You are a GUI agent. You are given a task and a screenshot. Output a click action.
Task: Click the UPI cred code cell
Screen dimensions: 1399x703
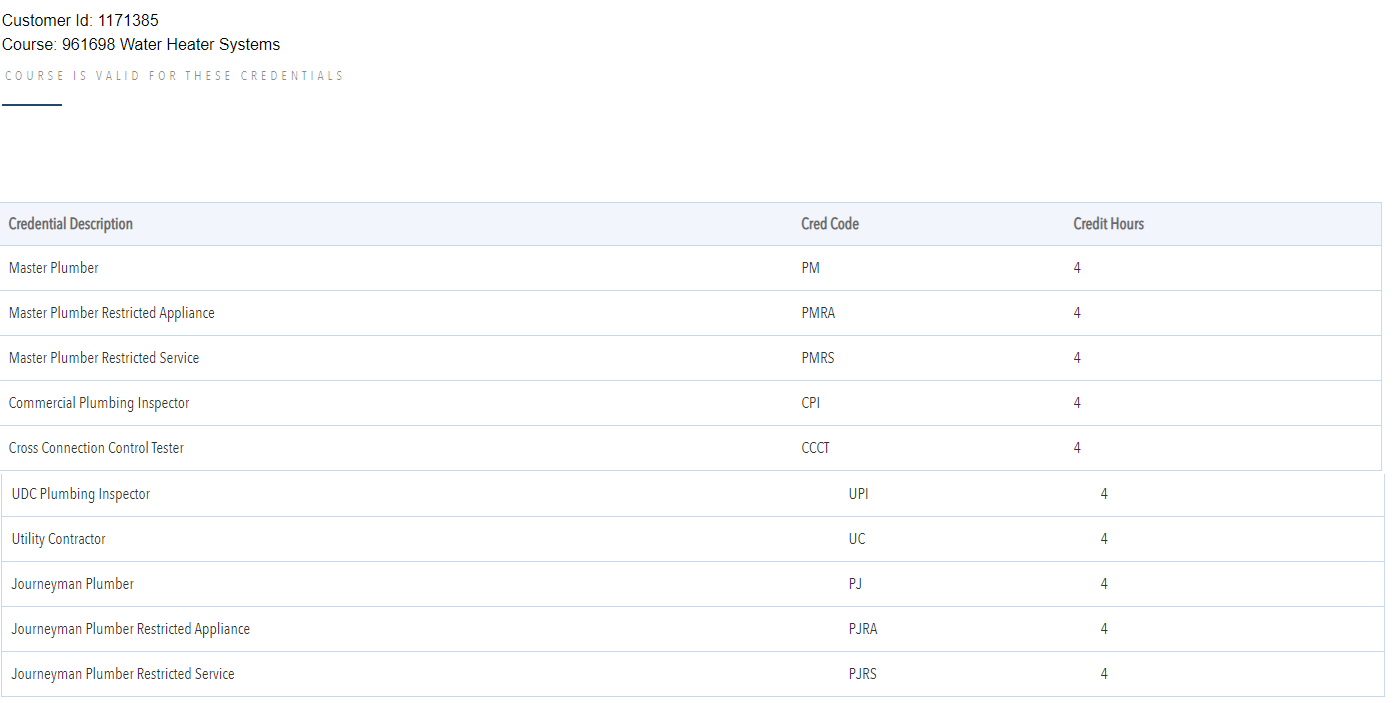[859, 494]
